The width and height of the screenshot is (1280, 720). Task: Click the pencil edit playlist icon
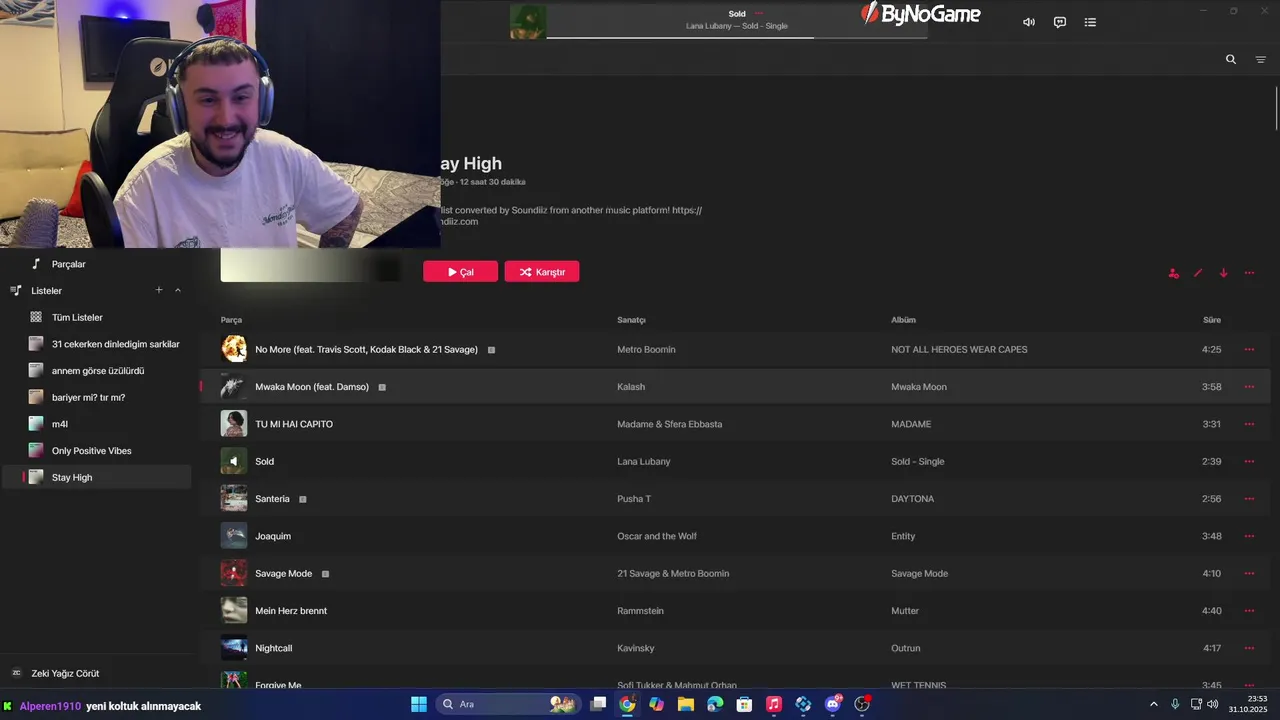1198,273
